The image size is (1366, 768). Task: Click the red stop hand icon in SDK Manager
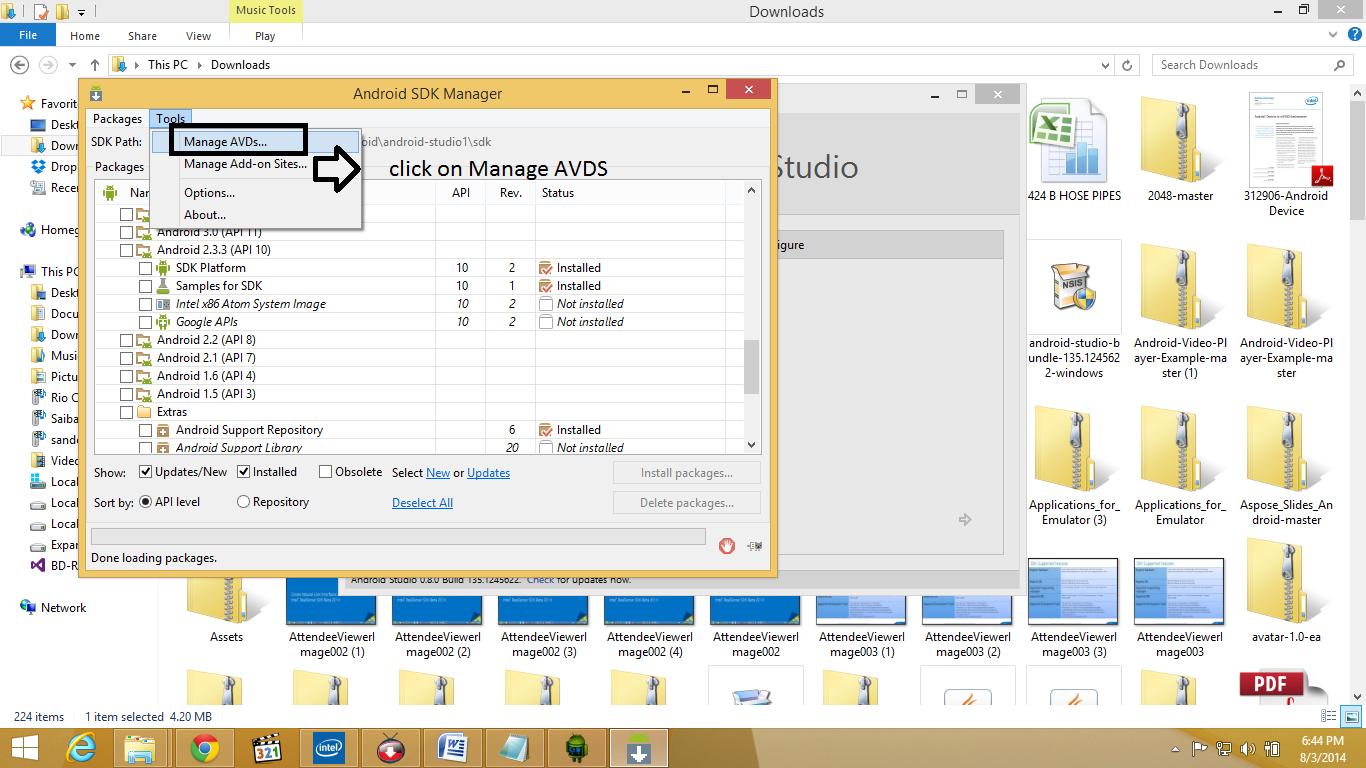point(727,545)
